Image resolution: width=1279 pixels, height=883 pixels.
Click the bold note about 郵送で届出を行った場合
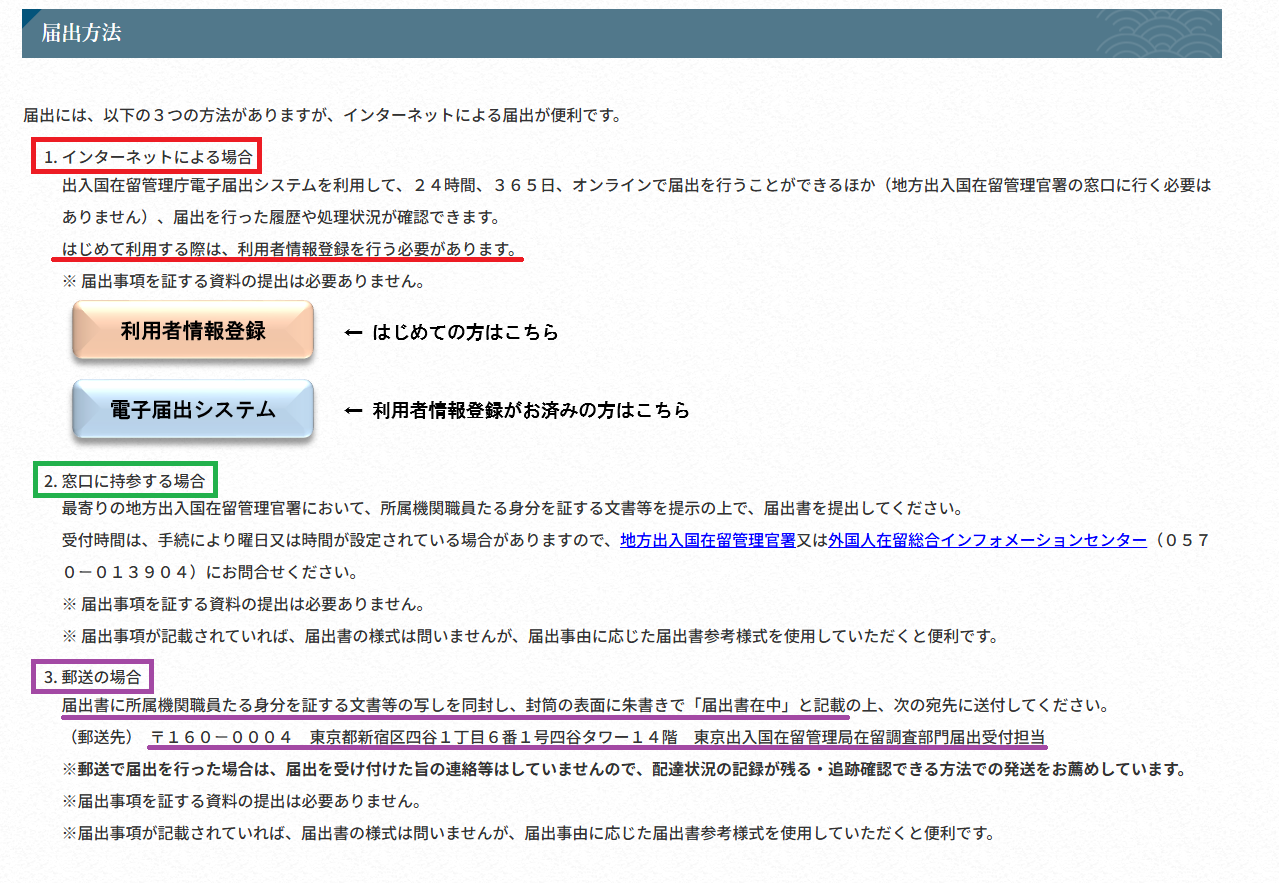pyautogui.click(x=622, y=770)
